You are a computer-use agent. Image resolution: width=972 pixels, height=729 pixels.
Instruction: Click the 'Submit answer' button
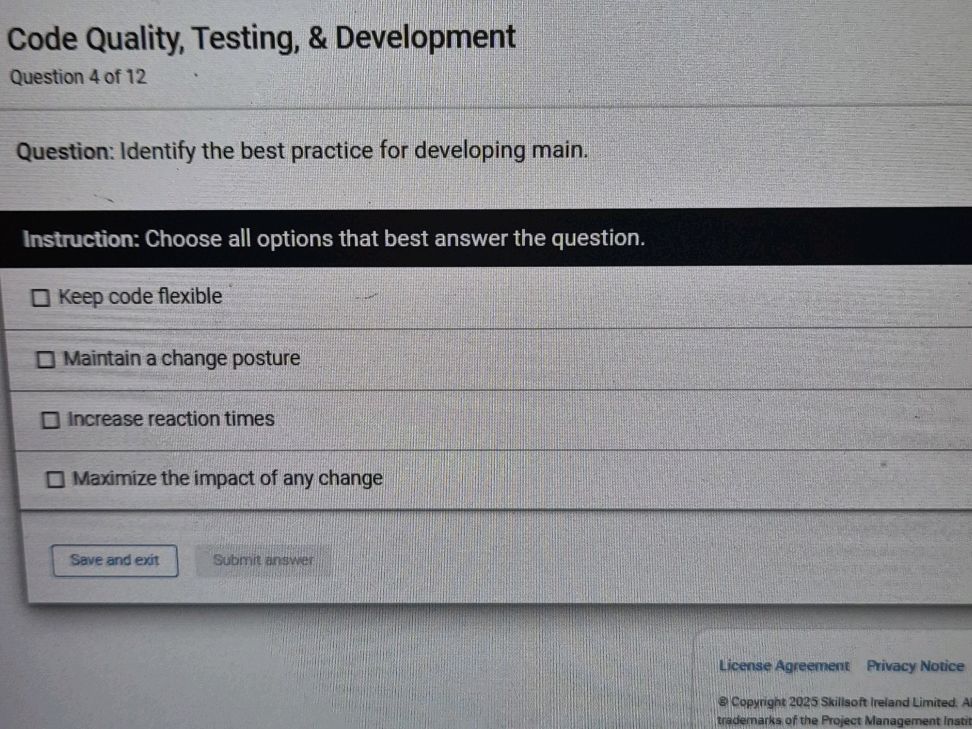(263, 560)
